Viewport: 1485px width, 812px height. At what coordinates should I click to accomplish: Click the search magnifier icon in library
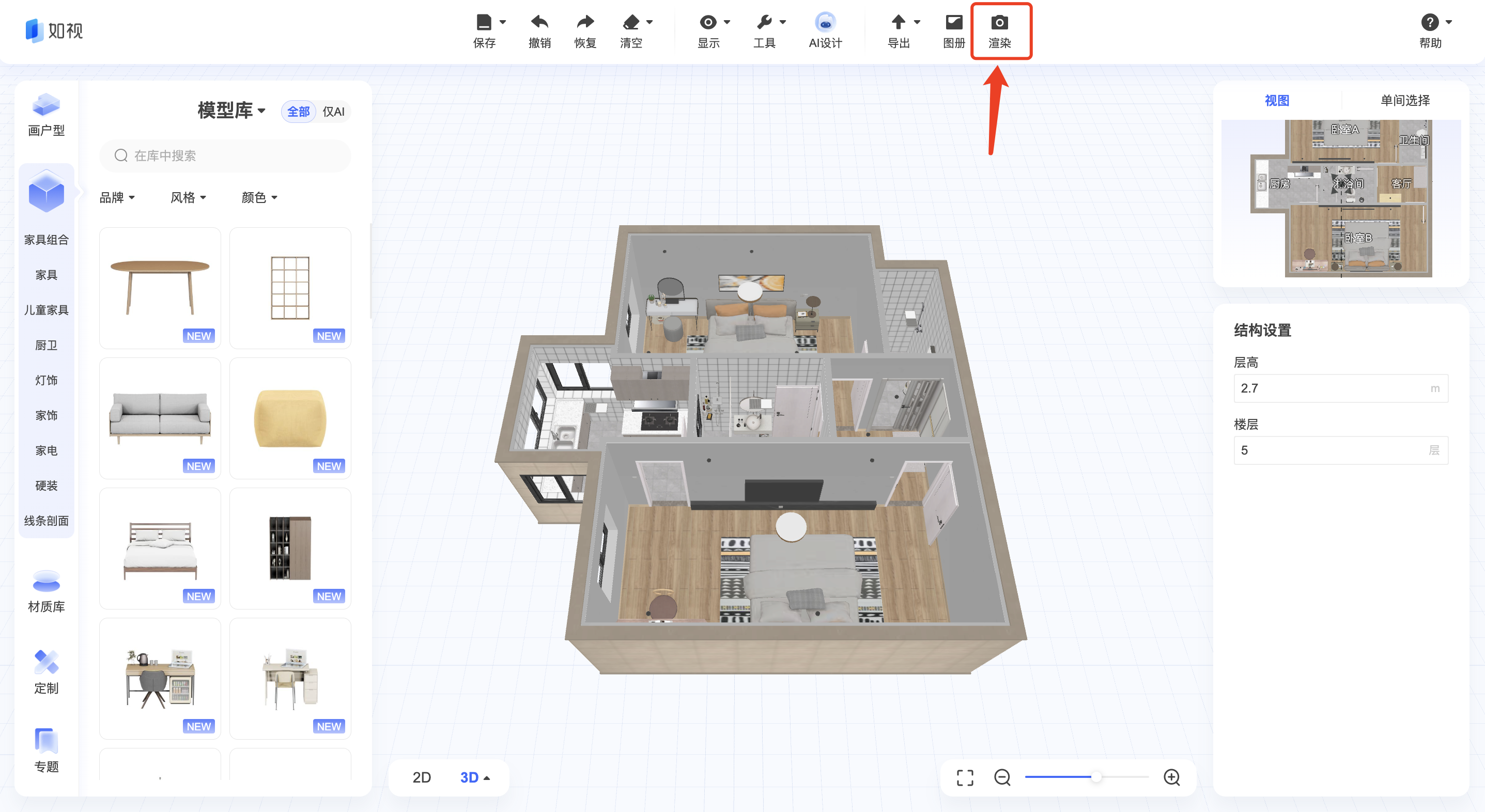[x=120, y=155]
